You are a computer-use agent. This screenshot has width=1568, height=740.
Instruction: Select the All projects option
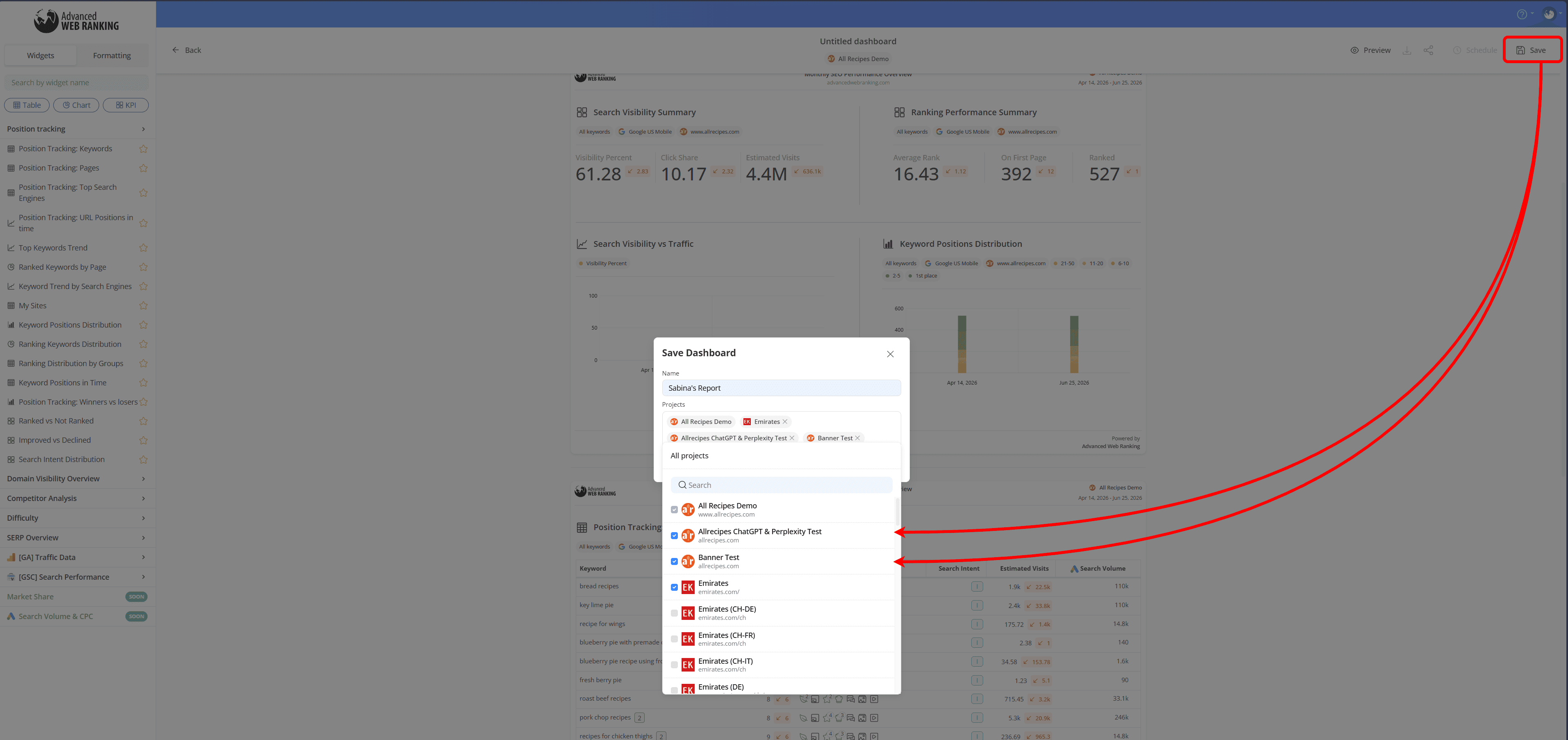(x=781, y=456)
